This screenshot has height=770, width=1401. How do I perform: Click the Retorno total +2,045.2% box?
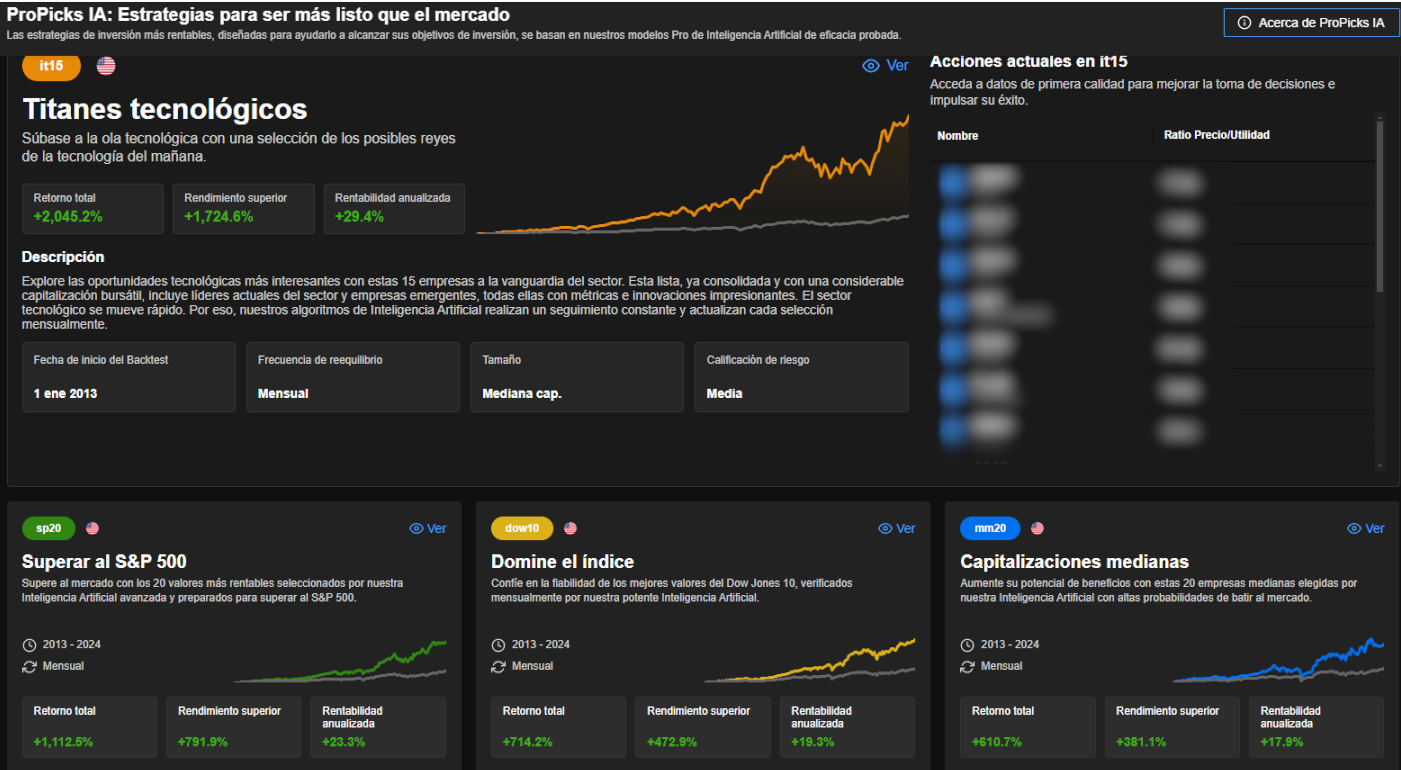[x=93, y=209]
